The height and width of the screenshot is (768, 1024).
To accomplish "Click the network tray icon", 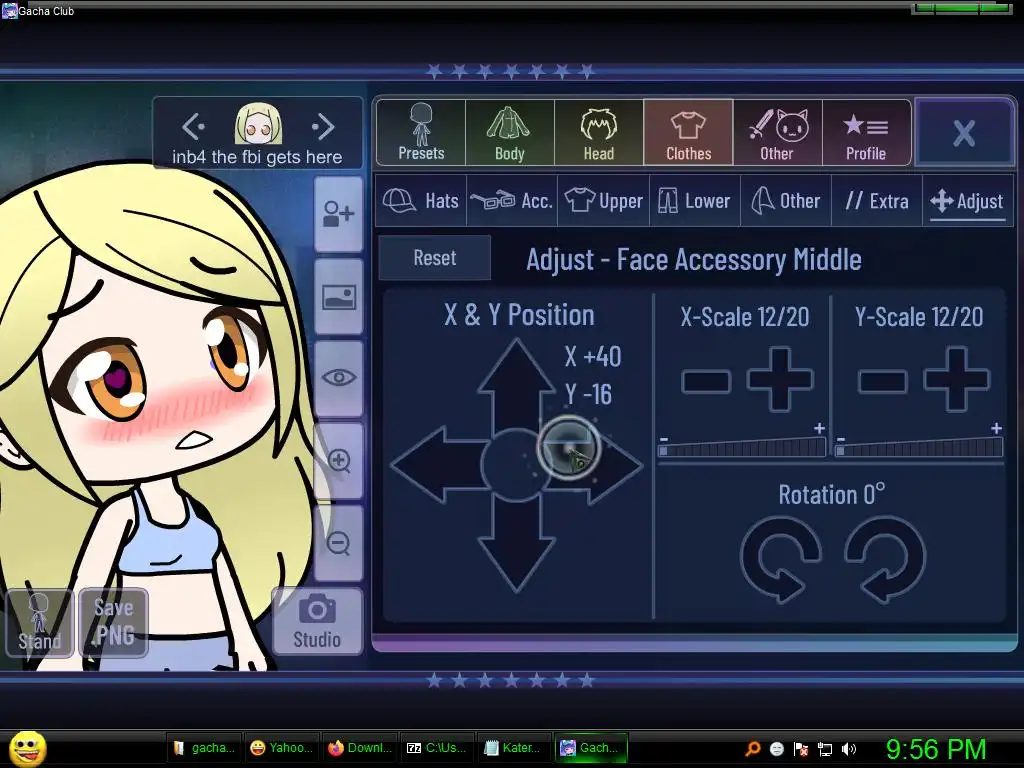I will coord(825,749).
